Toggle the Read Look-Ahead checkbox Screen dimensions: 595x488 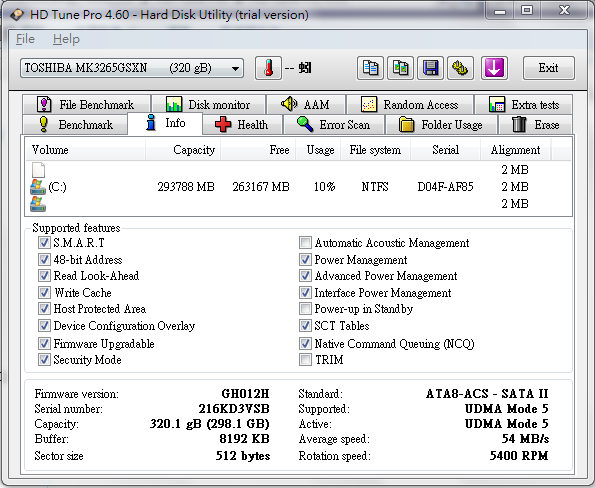coord(44,275)
